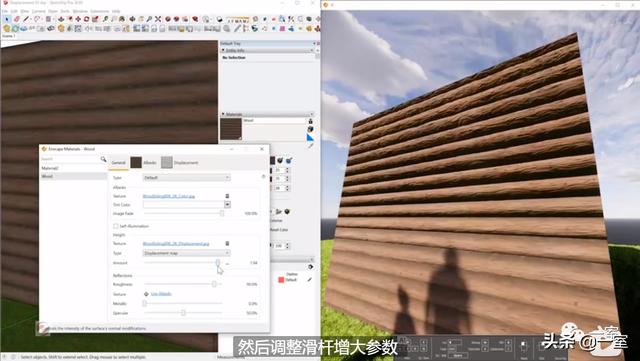
Task: Select the arrow Select tool in SketchUp toolbar
Action: (7, 19)
